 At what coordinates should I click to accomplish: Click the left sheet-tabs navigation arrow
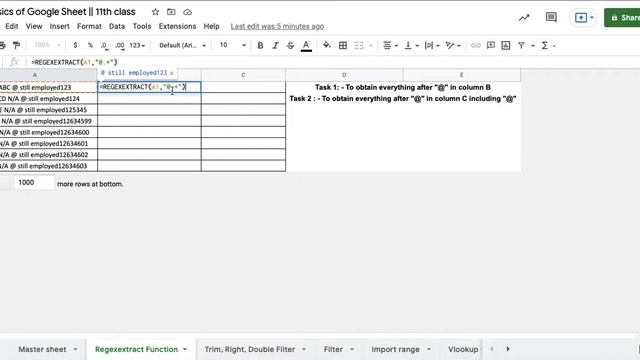(492, 349)
